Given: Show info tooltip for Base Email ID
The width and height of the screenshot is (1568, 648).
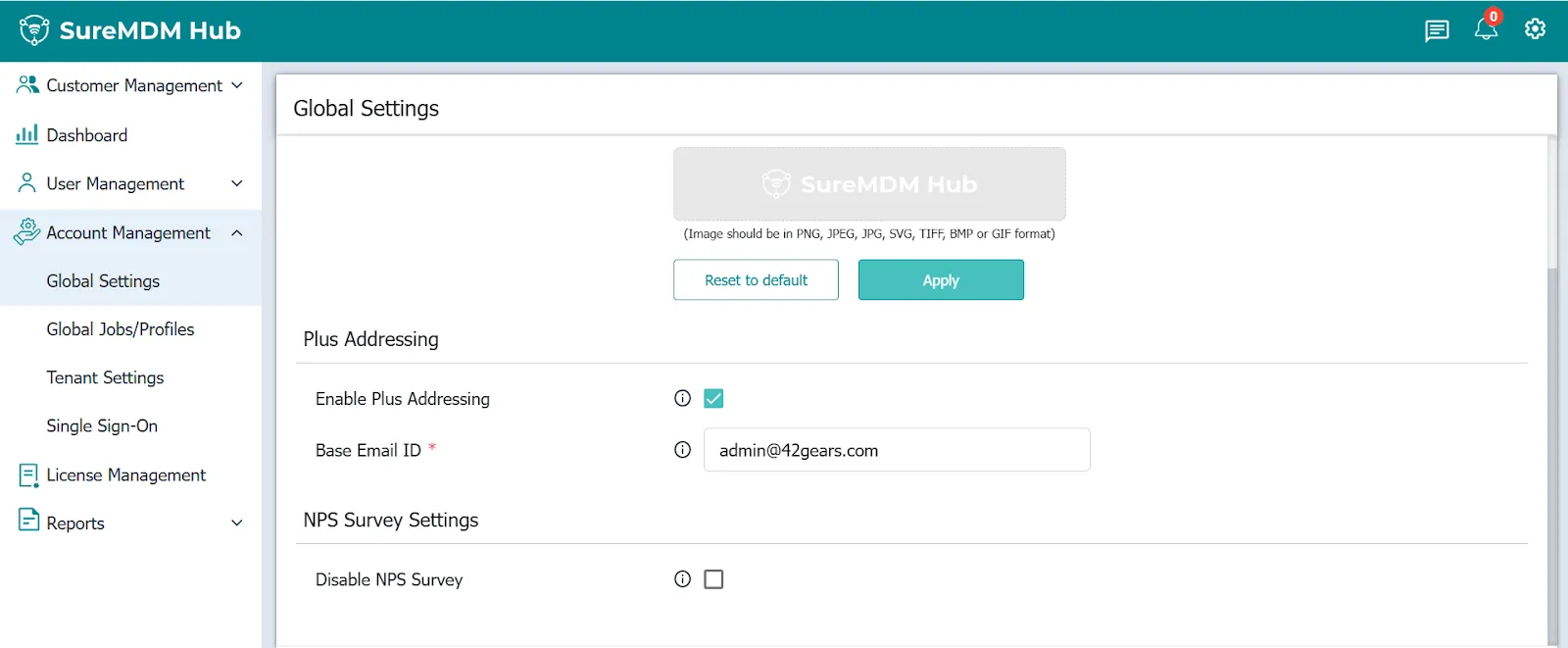Looking at the screenshot, I should point(683,450).
